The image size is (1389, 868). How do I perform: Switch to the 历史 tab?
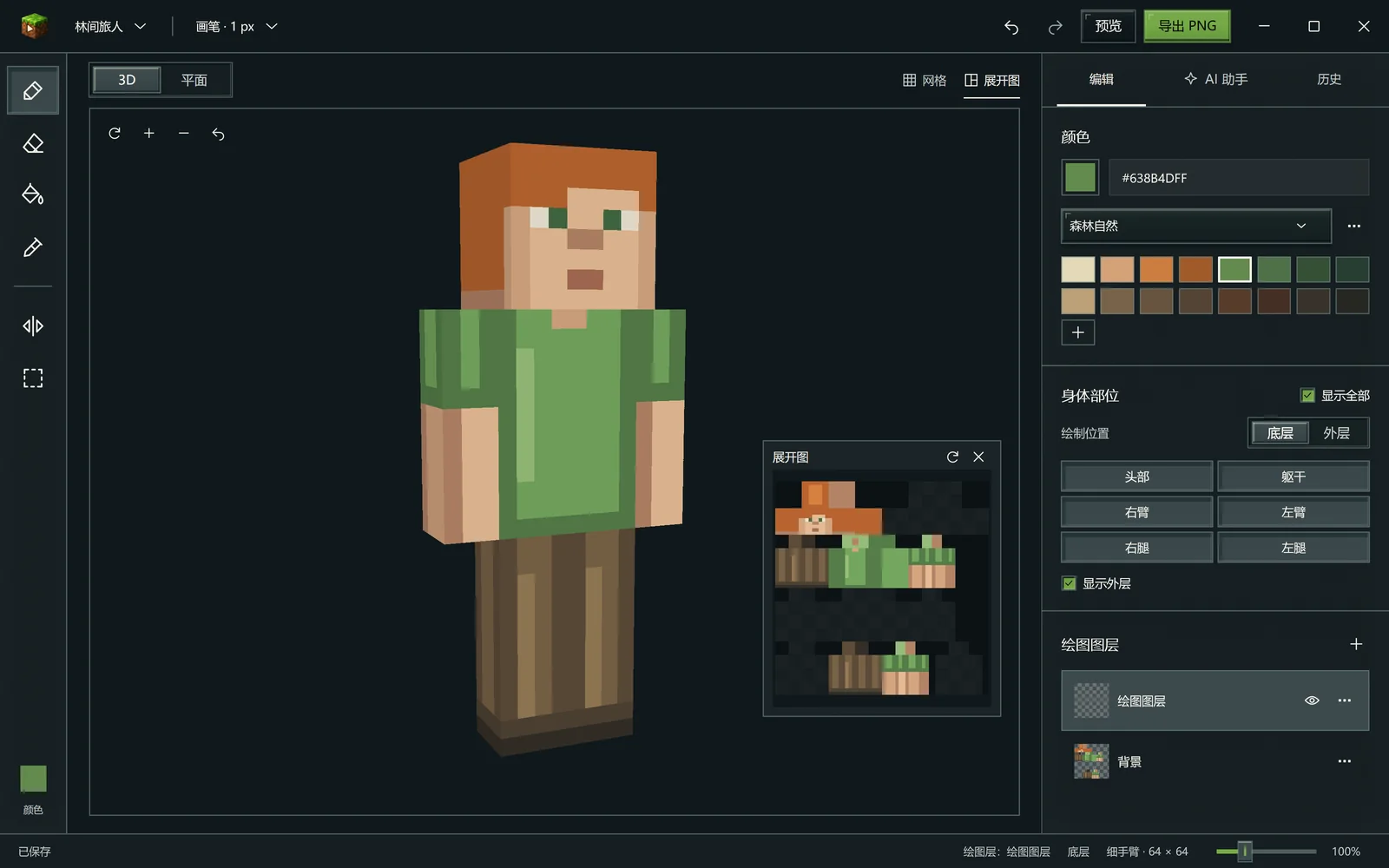(1329, 79)
